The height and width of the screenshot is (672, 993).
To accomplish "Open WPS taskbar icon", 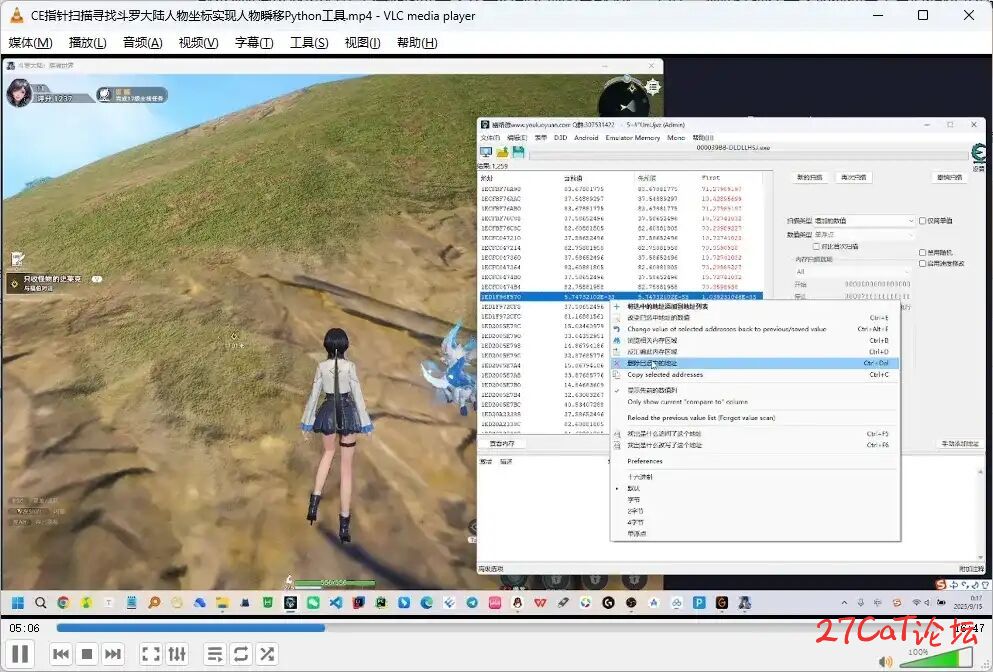I will 540,602.
